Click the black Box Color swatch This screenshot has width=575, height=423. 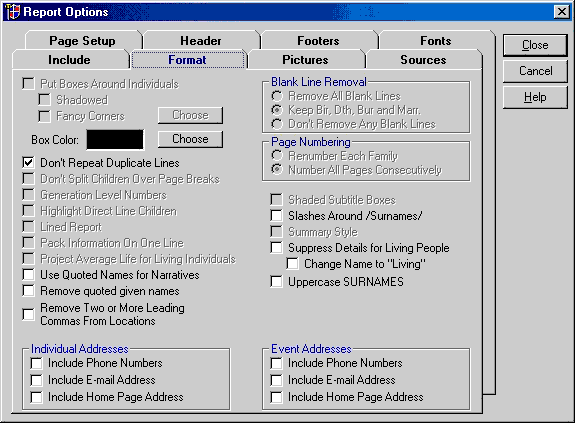click(x=115, y=139)
